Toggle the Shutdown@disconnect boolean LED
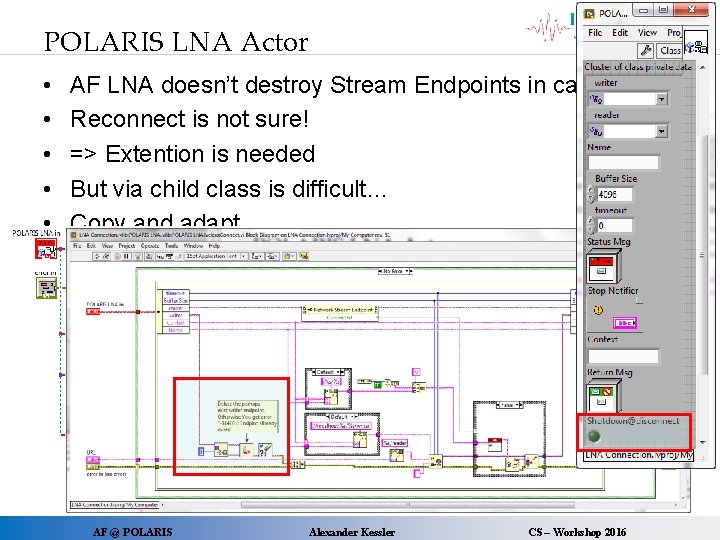Screen dimensions: 720x540 pos(594,436)
